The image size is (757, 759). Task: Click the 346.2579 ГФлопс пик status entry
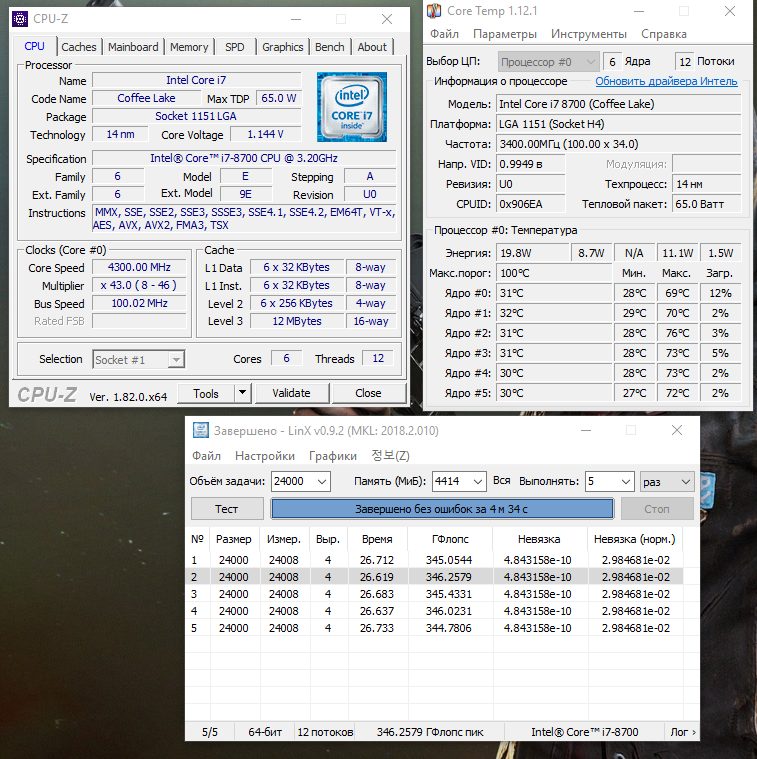430,732
